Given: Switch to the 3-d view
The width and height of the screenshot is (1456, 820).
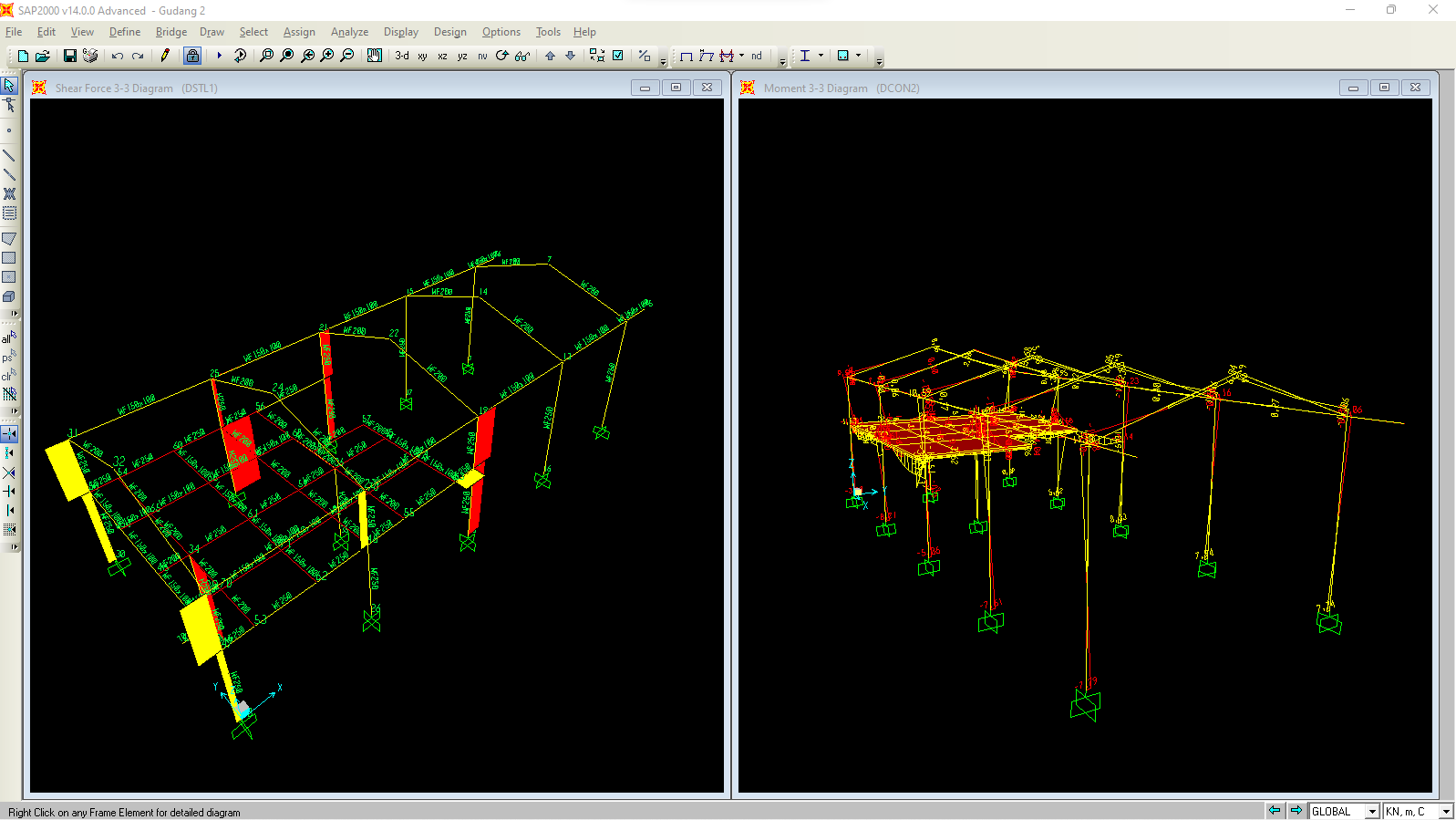Looking at the screenshot, I should click(402, 56).
